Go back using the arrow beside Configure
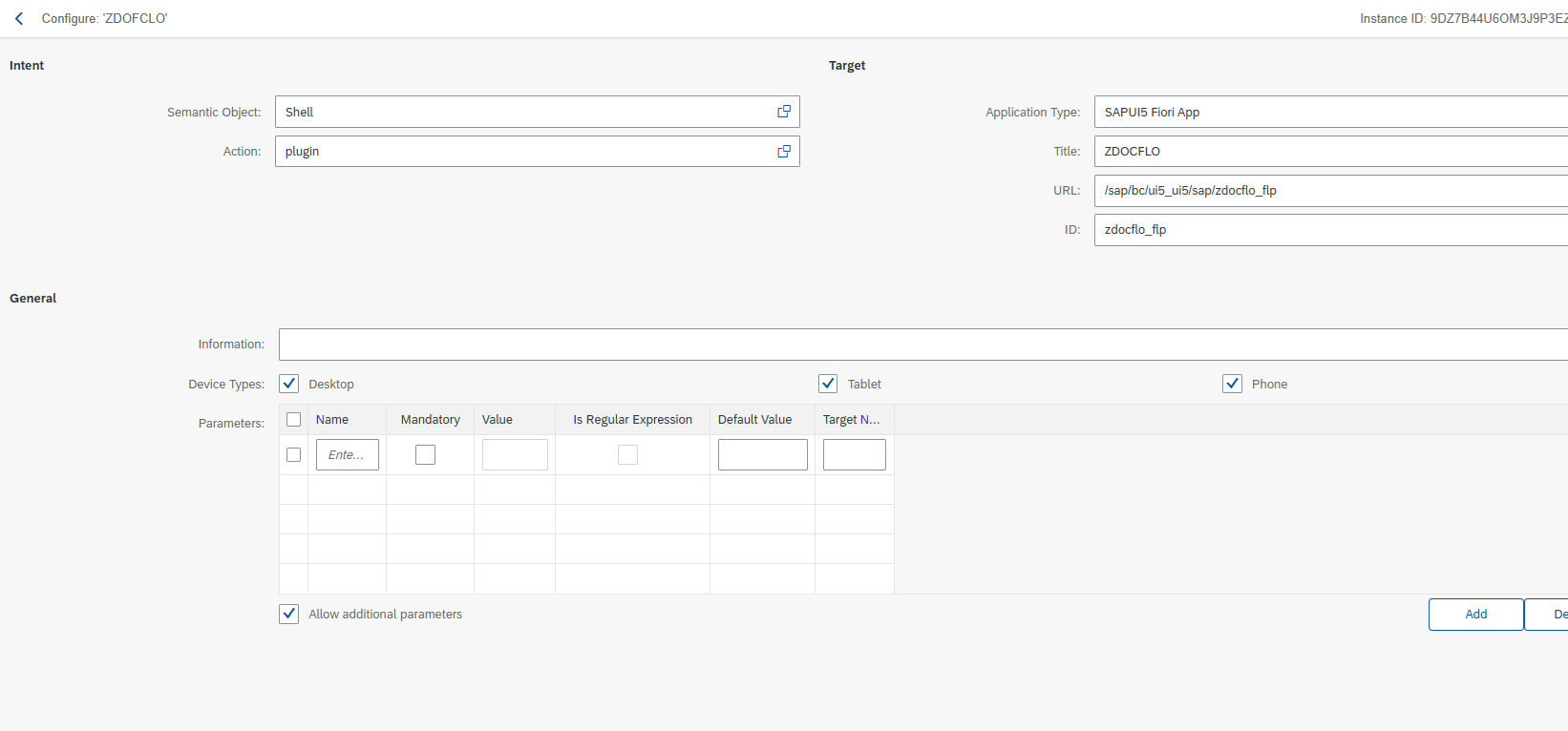 coord(19,18)
